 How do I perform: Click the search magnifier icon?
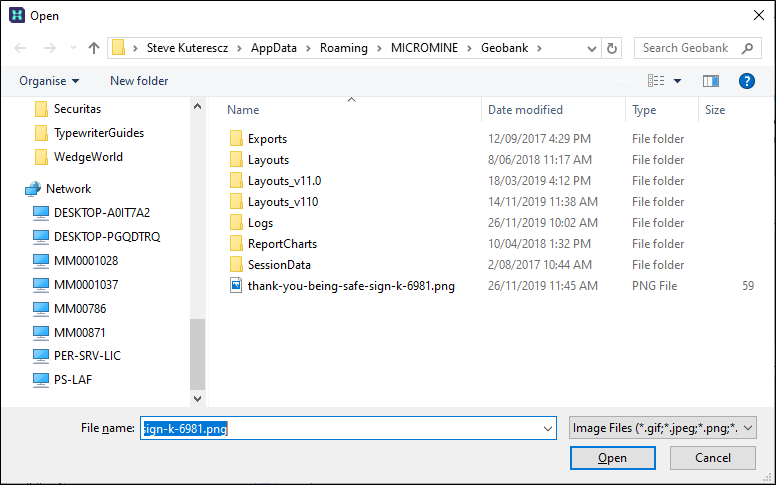pyautogui.click(x=747, y=48)
